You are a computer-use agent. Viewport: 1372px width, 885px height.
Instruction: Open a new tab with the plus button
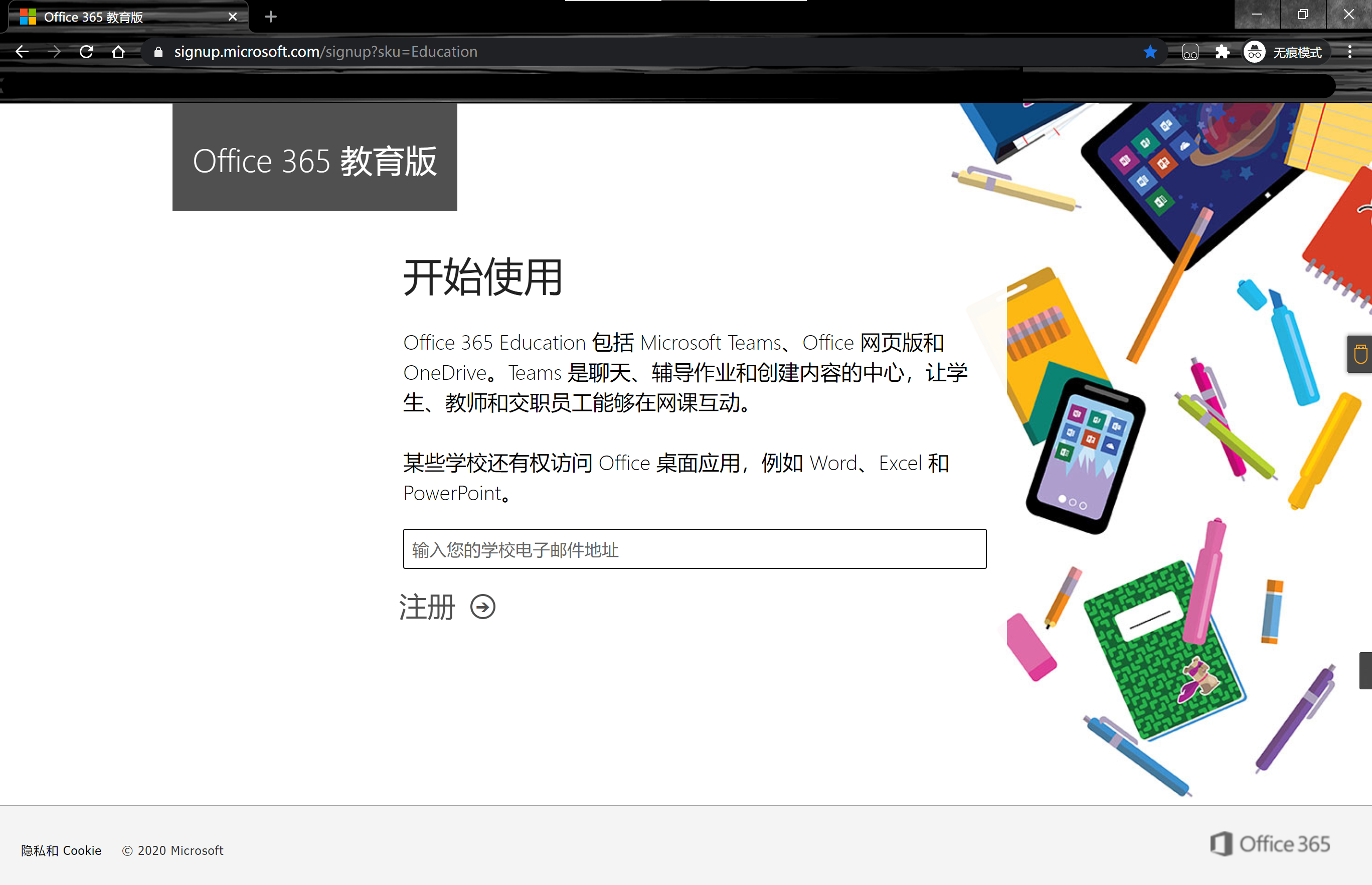pos(270,17)
